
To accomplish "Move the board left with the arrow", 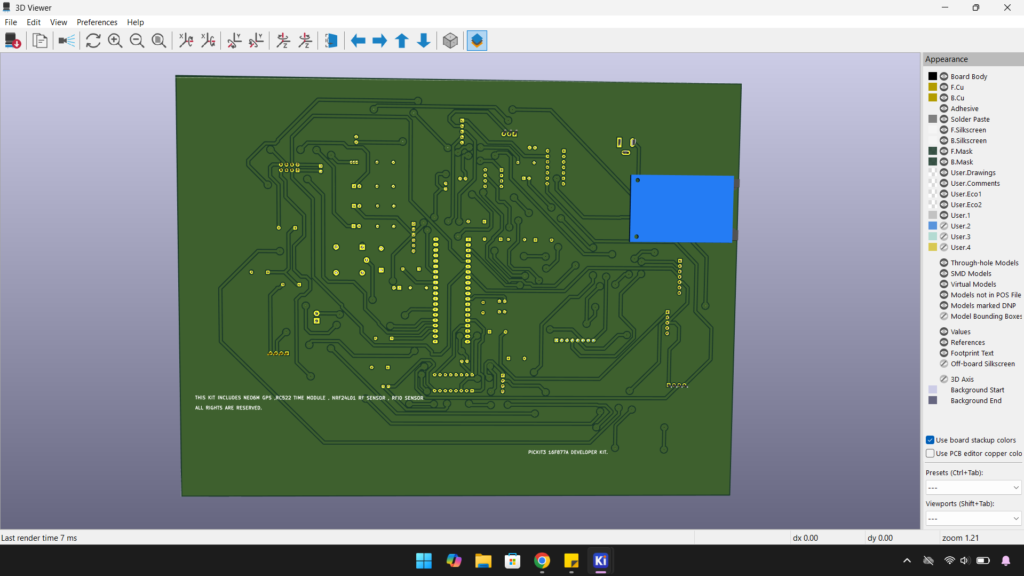I will tap(358, 40).
